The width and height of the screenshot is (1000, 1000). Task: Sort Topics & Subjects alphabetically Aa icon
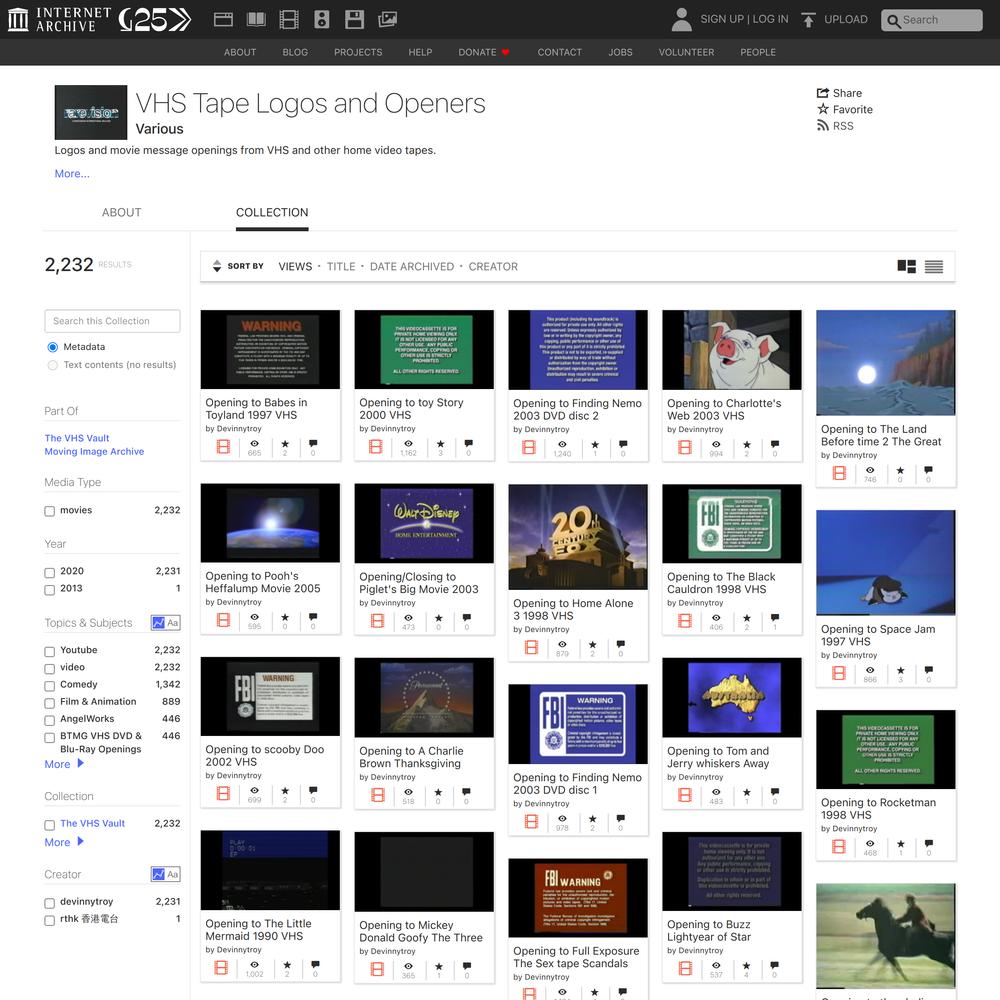173,622
